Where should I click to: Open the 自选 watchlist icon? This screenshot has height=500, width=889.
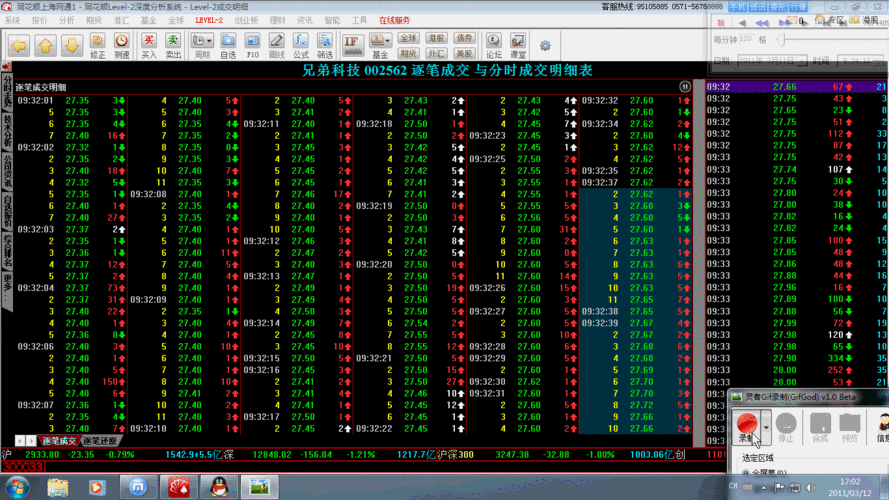pyautogui.click(x=228, y=45)
